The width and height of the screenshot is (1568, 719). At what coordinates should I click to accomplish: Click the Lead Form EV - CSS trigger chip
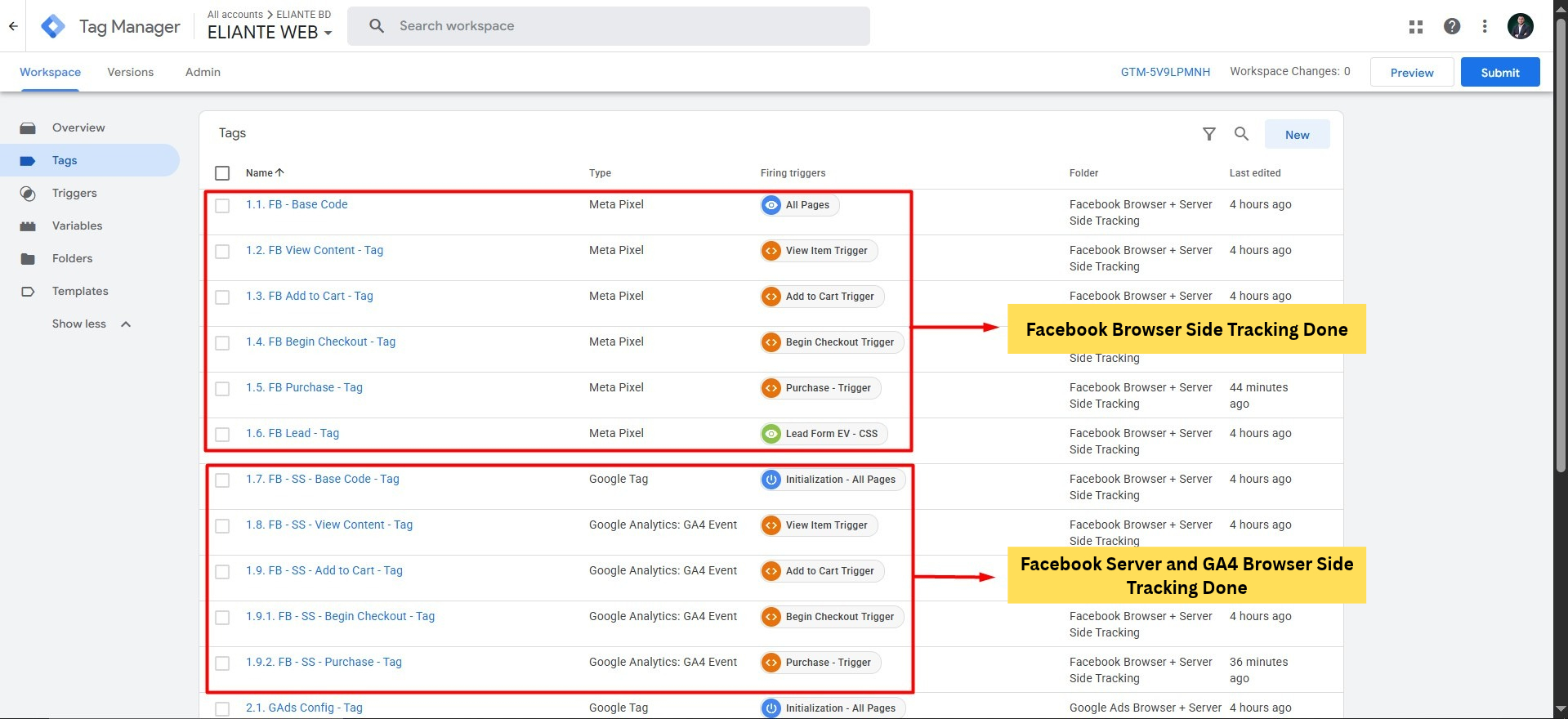point(824,434)
